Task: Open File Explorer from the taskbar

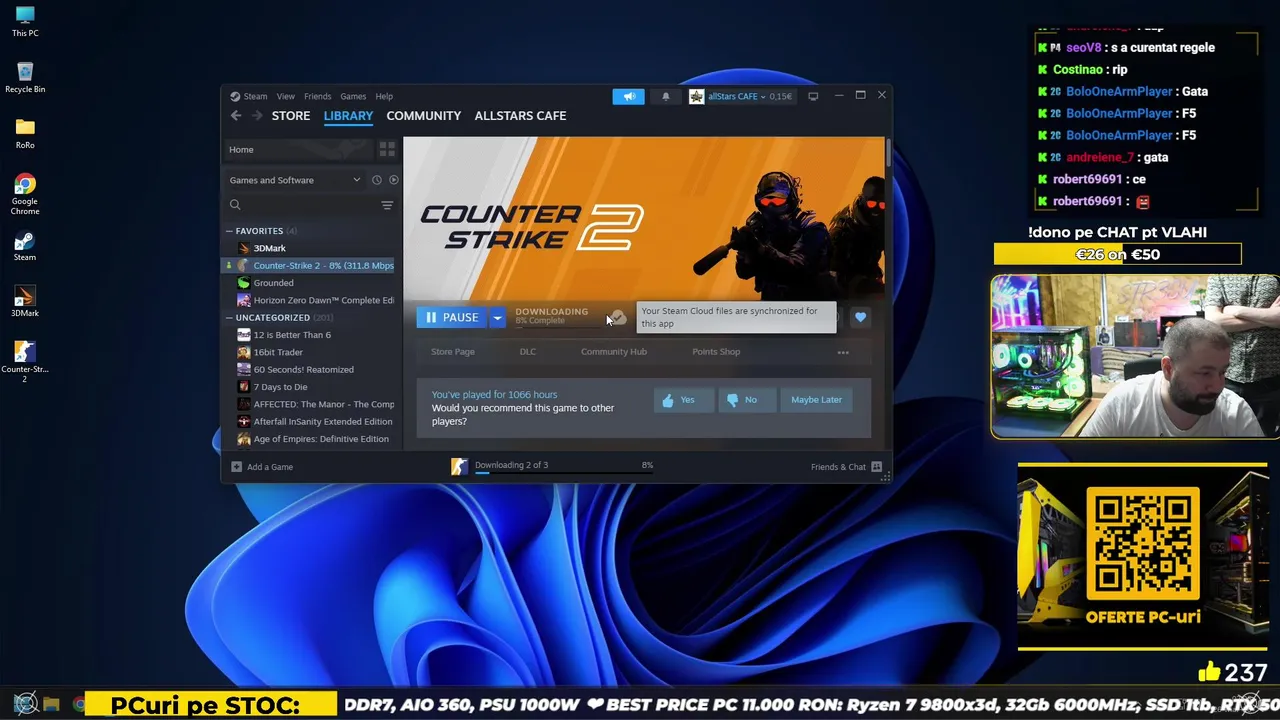Action: tap(51, 704)
